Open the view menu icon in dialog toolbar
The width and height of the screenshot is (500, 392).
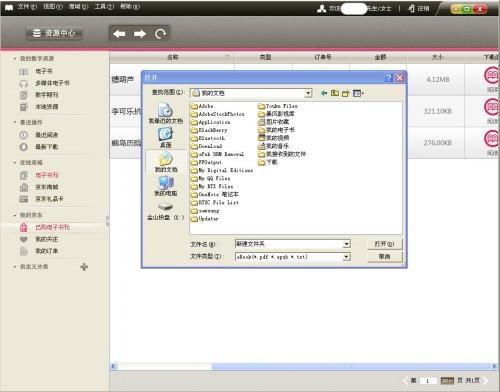pos(358,93)
